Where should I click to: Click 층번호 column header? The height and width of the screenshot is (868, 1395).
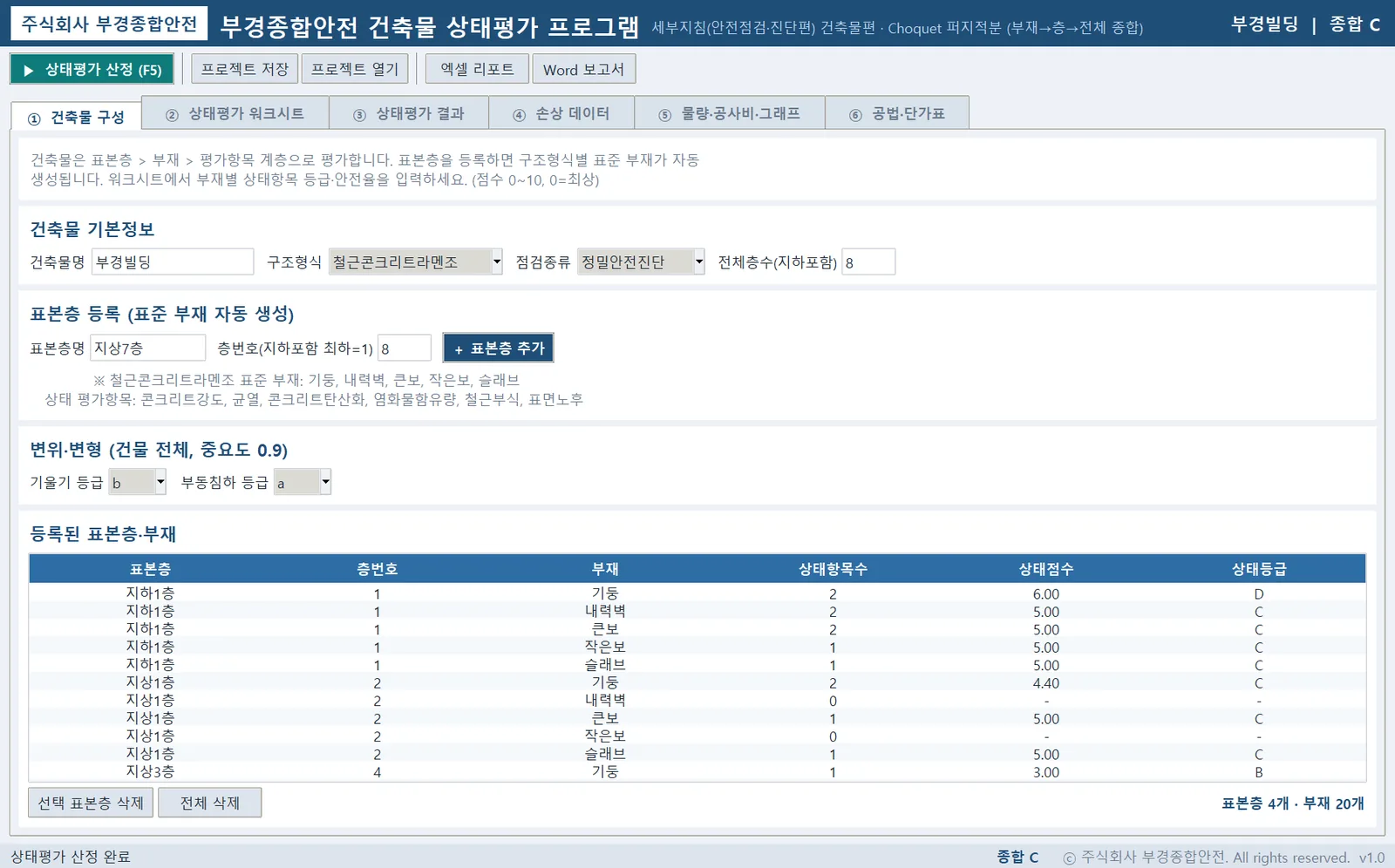tap(377, 568)
